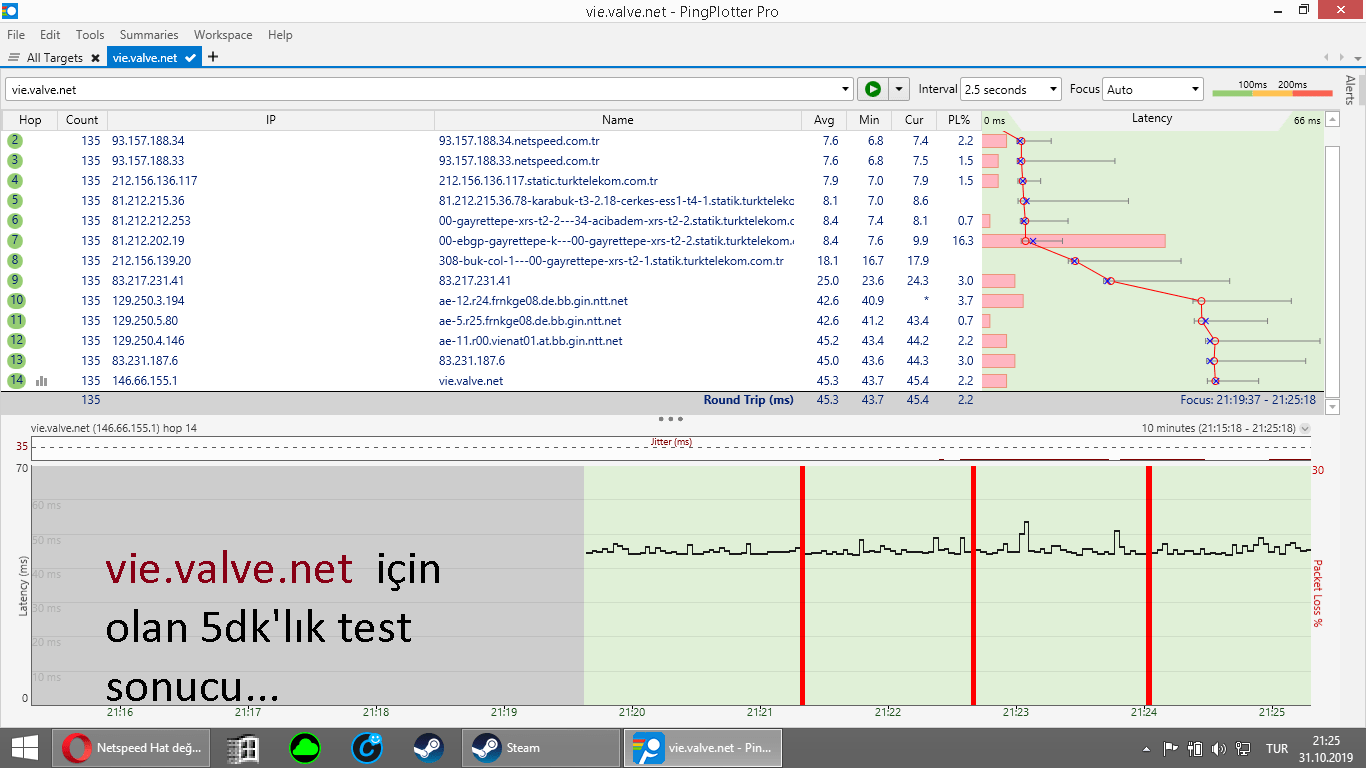Click the latency color scale legend bar

pos(1272,93)
